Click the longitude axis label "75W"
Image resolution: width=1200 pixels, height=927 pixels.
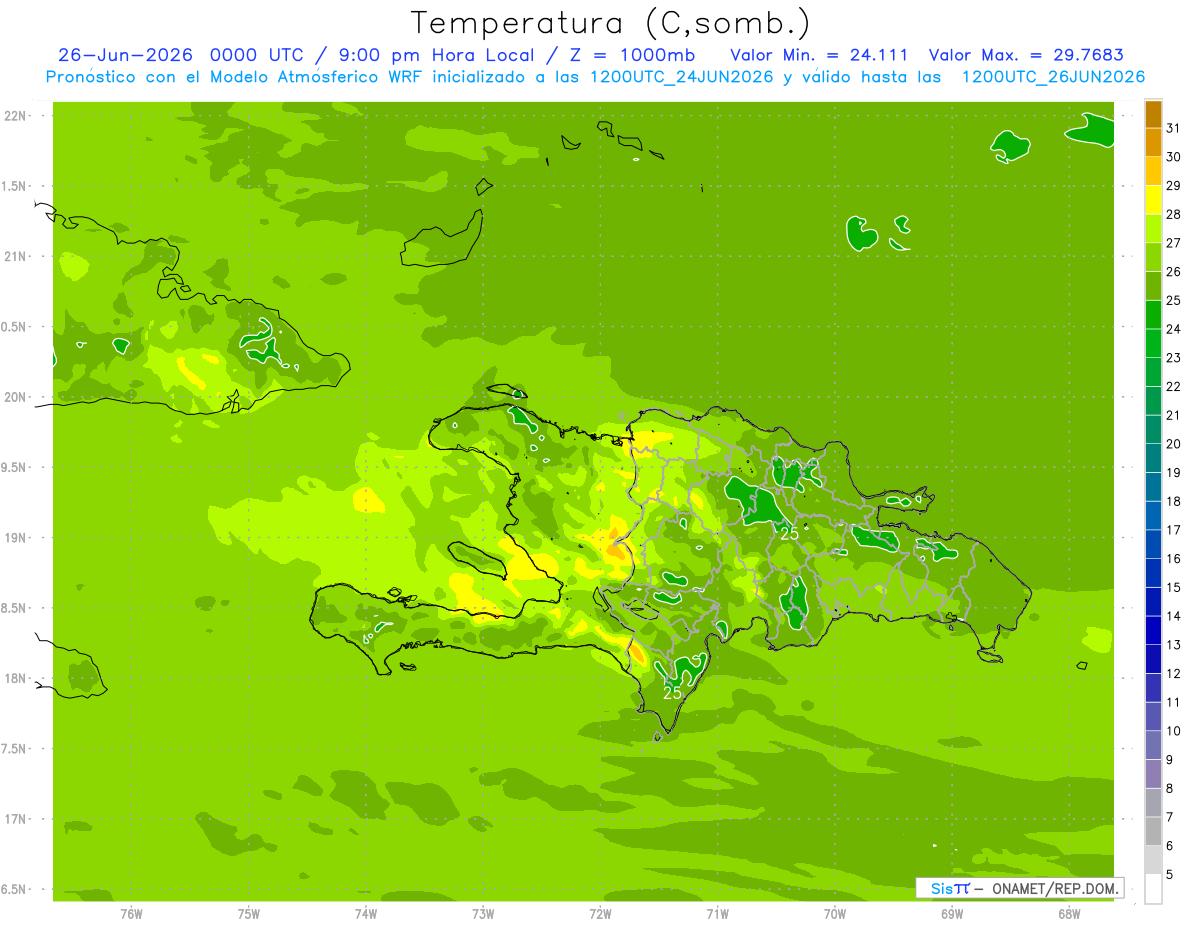point(249,913)
